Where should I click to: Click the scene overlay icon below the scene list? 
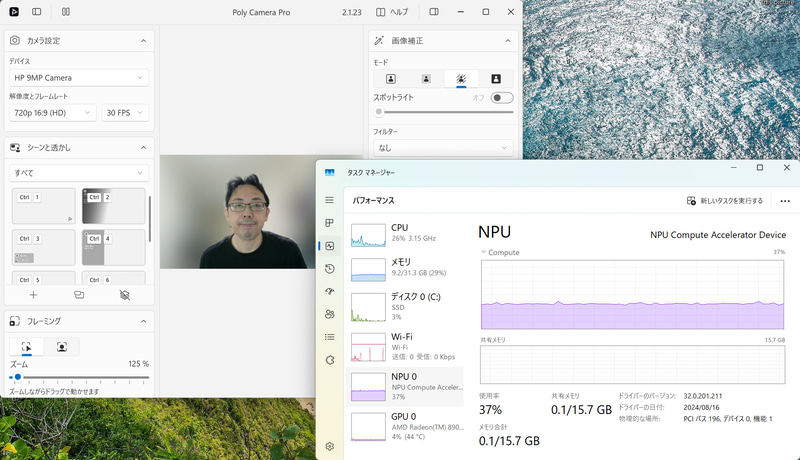coord(79,295)
